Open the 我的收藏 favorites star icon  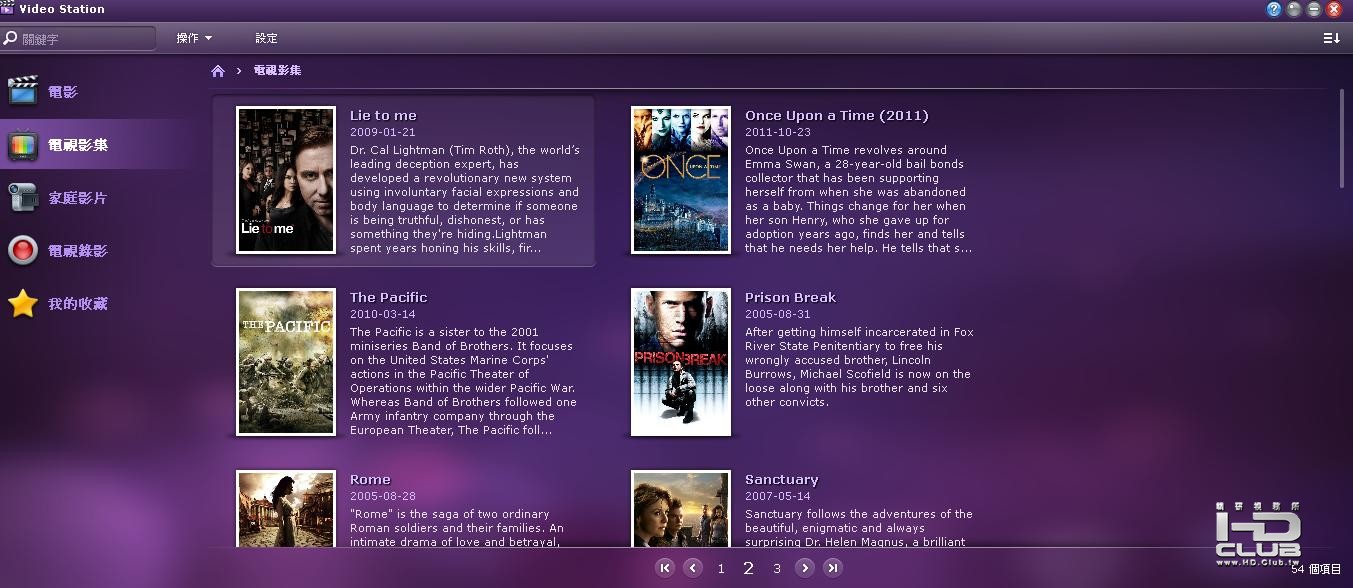click(x=23, y=303)
